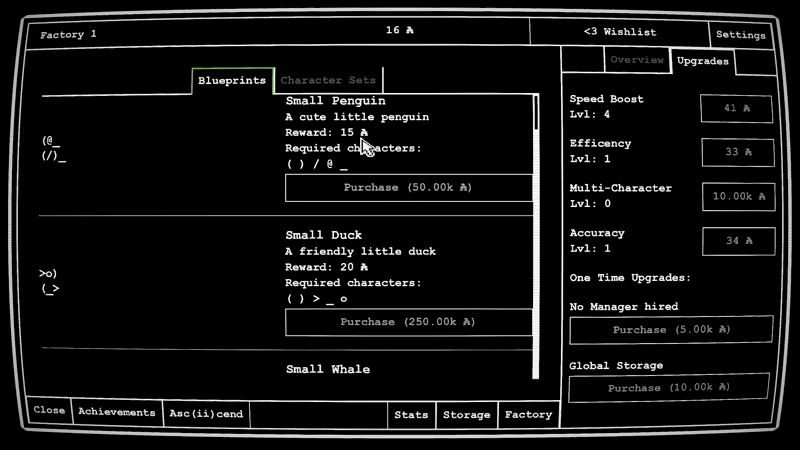Open the Achievements panel

pyautogui.click(x=117, y=413)
